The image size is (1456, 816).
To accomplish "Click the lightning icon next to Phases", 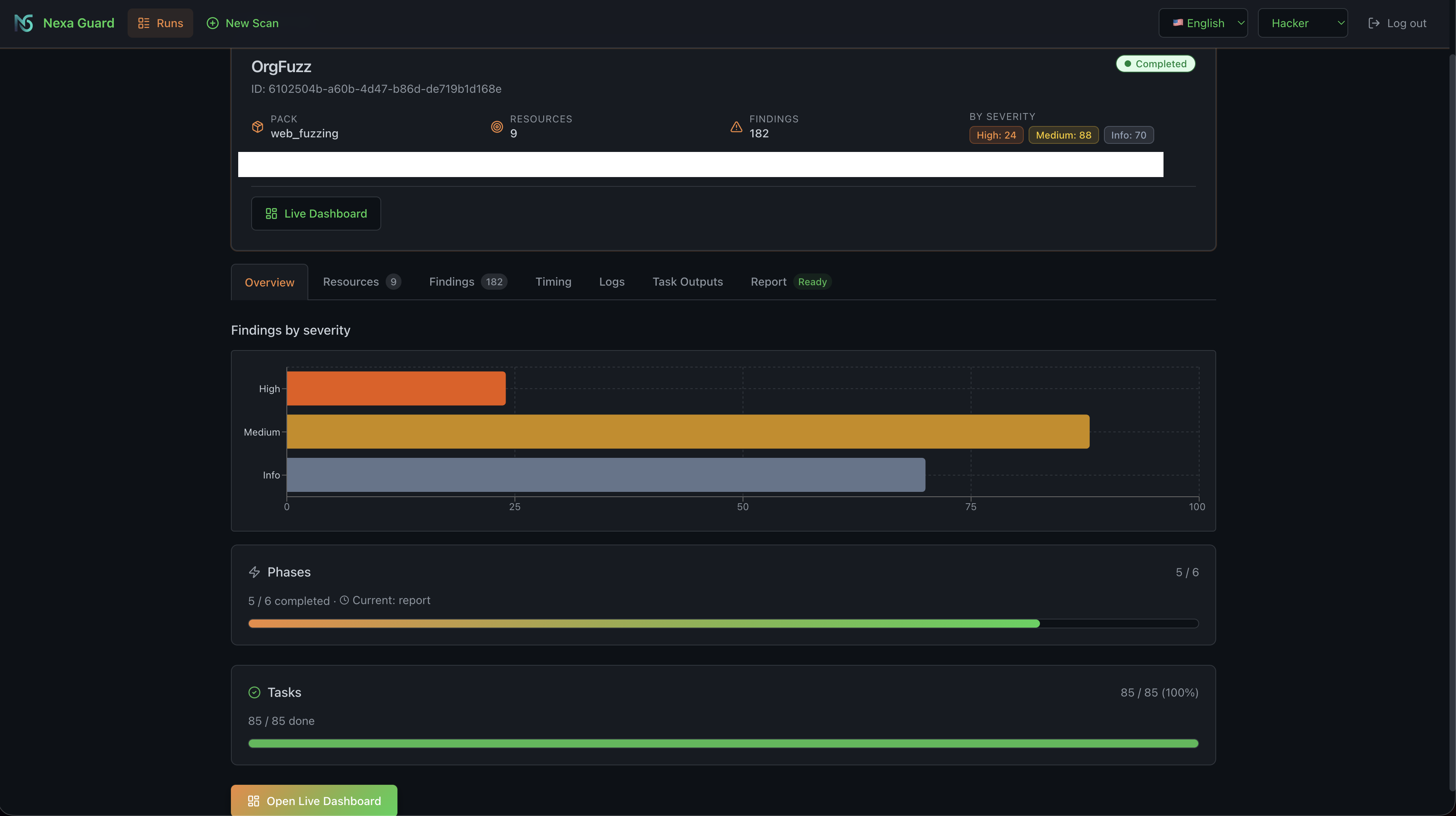I will [254, 572].
